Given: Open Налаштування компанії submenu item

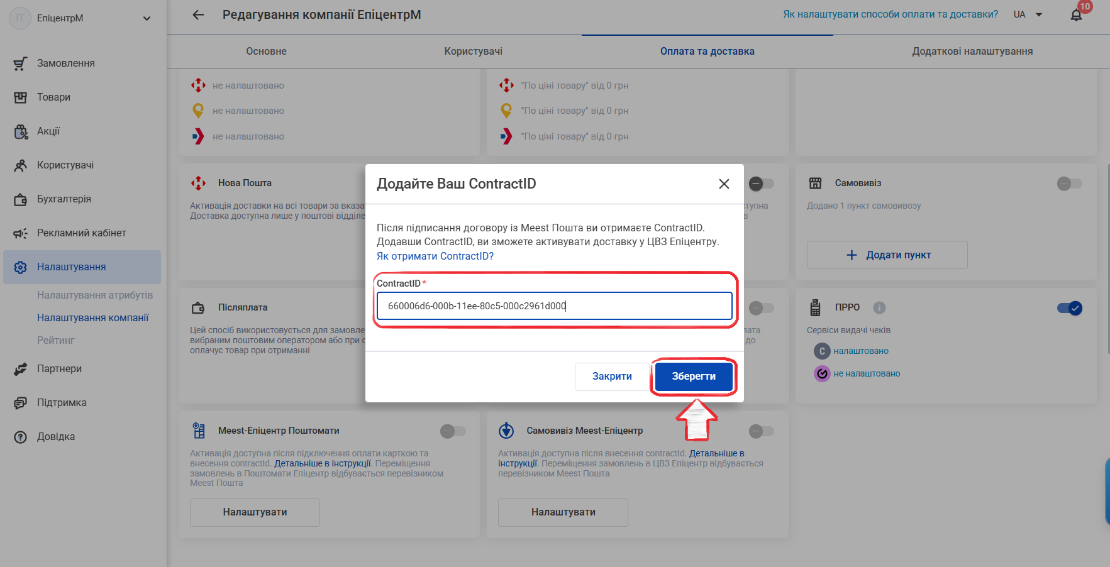Looking at the screenshot, I should [x=93, y=318].
